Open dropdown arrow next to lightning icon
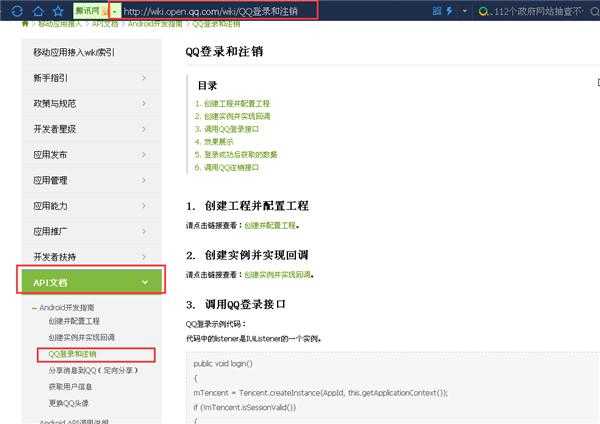The image size is (600, 424). click(465, 11)
